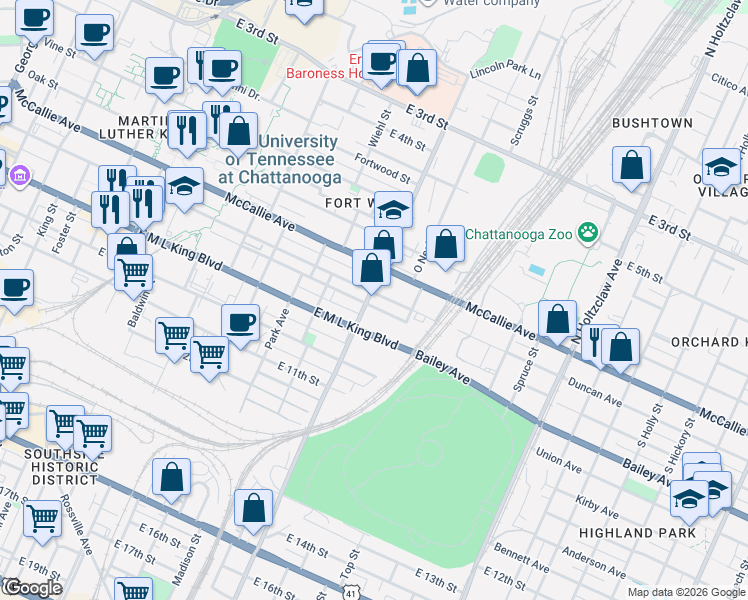Click the US 41 highway shield
The height and width of the screenshot is (600, 748).
(350, 592)
